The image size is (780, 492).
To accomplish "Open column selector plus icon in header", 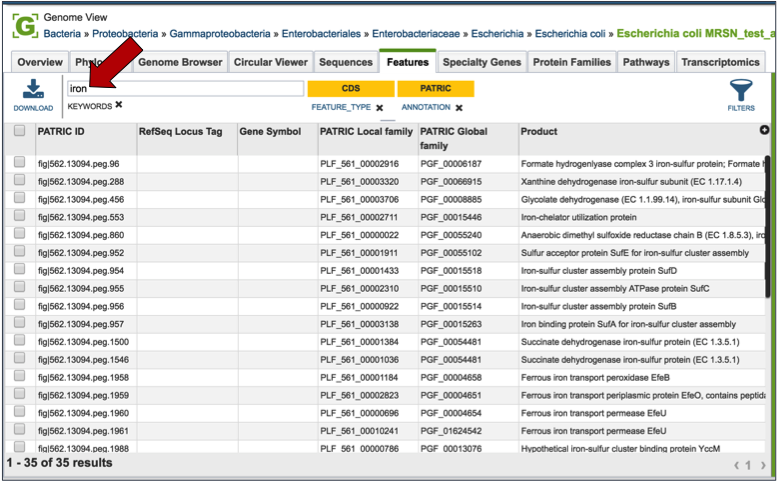I will (x=765, y=130).
